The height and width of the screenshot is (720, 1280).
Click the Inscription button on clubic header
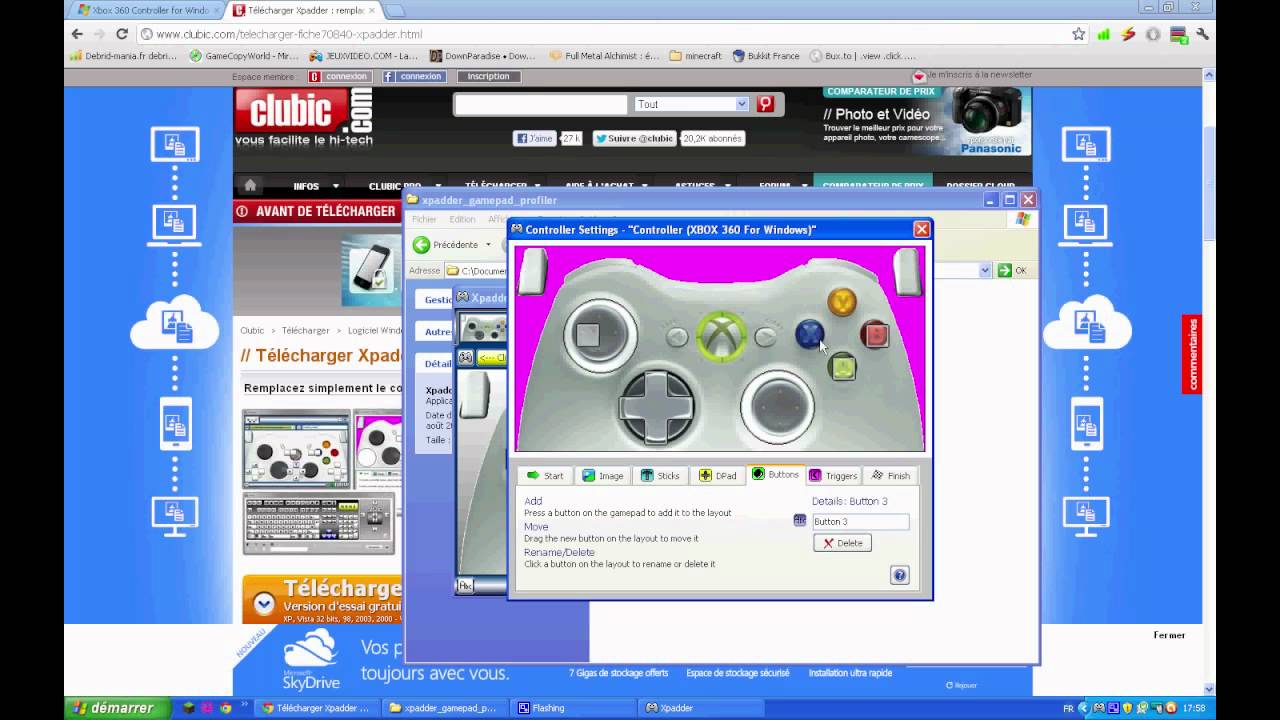489,76
